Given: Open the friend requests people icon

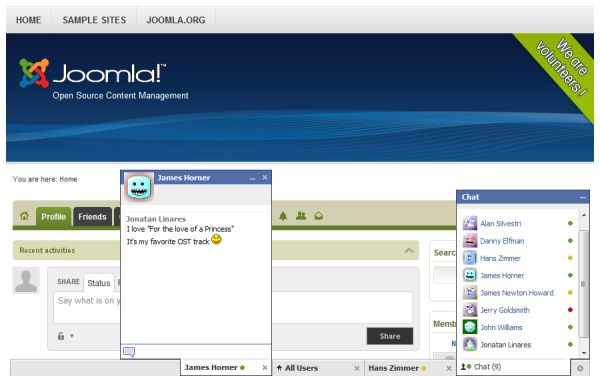Looking at the screenshot, I should tap(301, 216).
